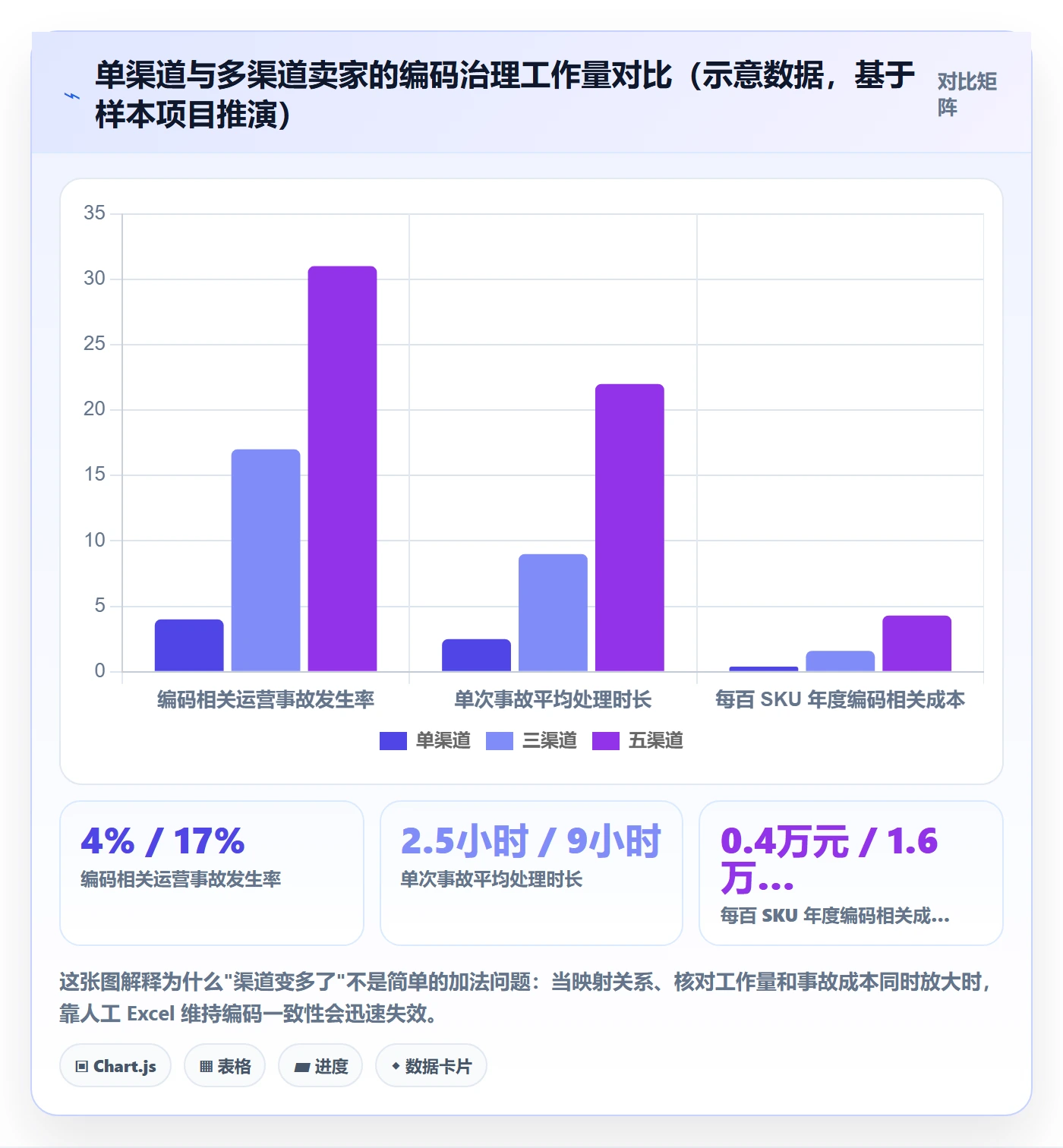The height and width of the screenshot is (1148, 1063).
Task: Toggle the 单渠道 legend color swatch
Action: (x=393, y=741)
